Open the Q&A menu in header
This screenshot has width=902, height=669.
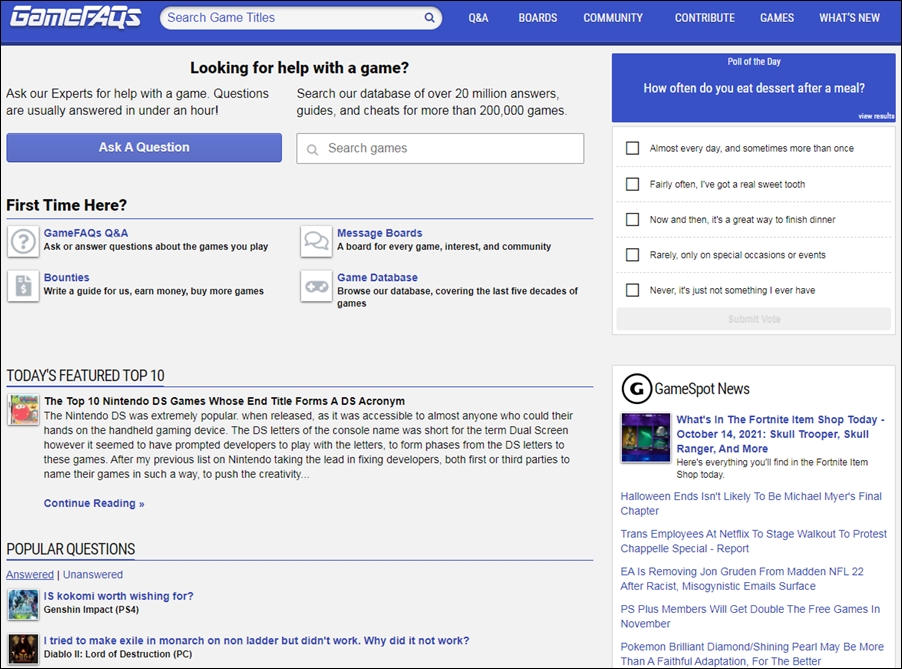[x=478, y=18]
